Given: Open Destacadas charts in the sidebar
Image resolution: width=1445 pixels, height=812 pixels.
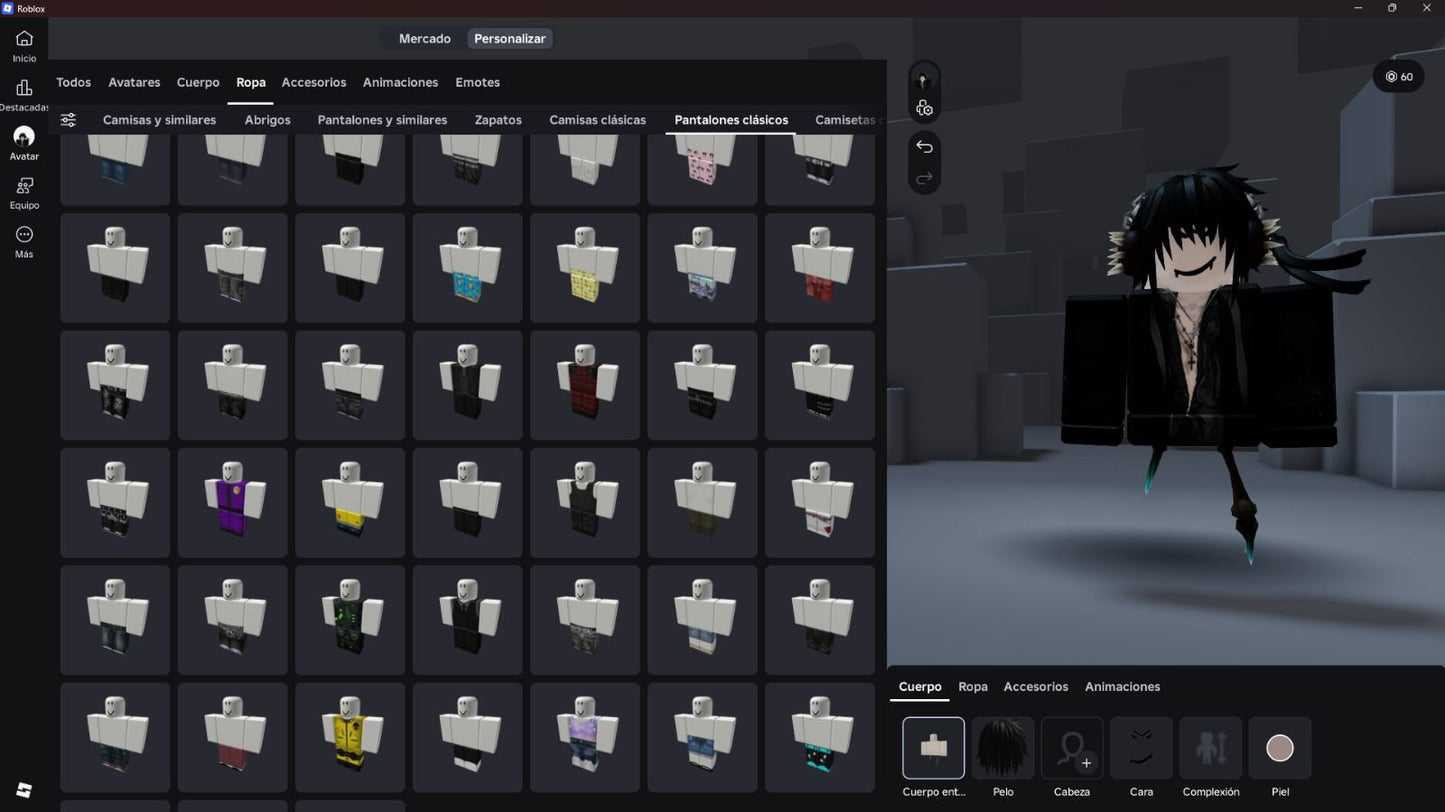Looking at the screenshot, I should pos(24,95).
